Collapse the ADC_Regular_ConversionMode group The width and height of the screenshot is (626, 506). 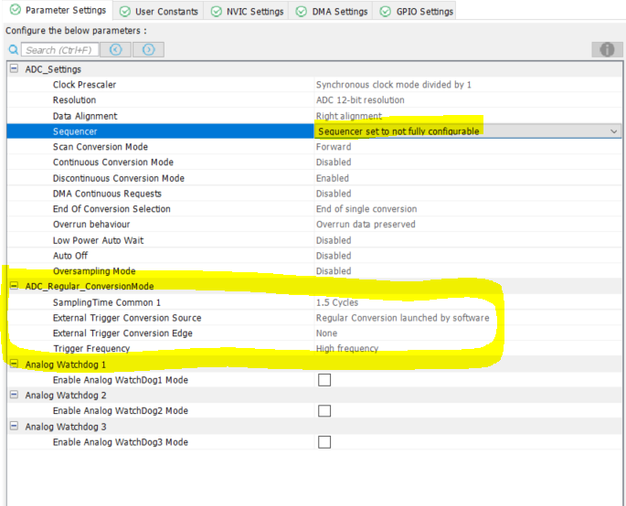point(14,286)
